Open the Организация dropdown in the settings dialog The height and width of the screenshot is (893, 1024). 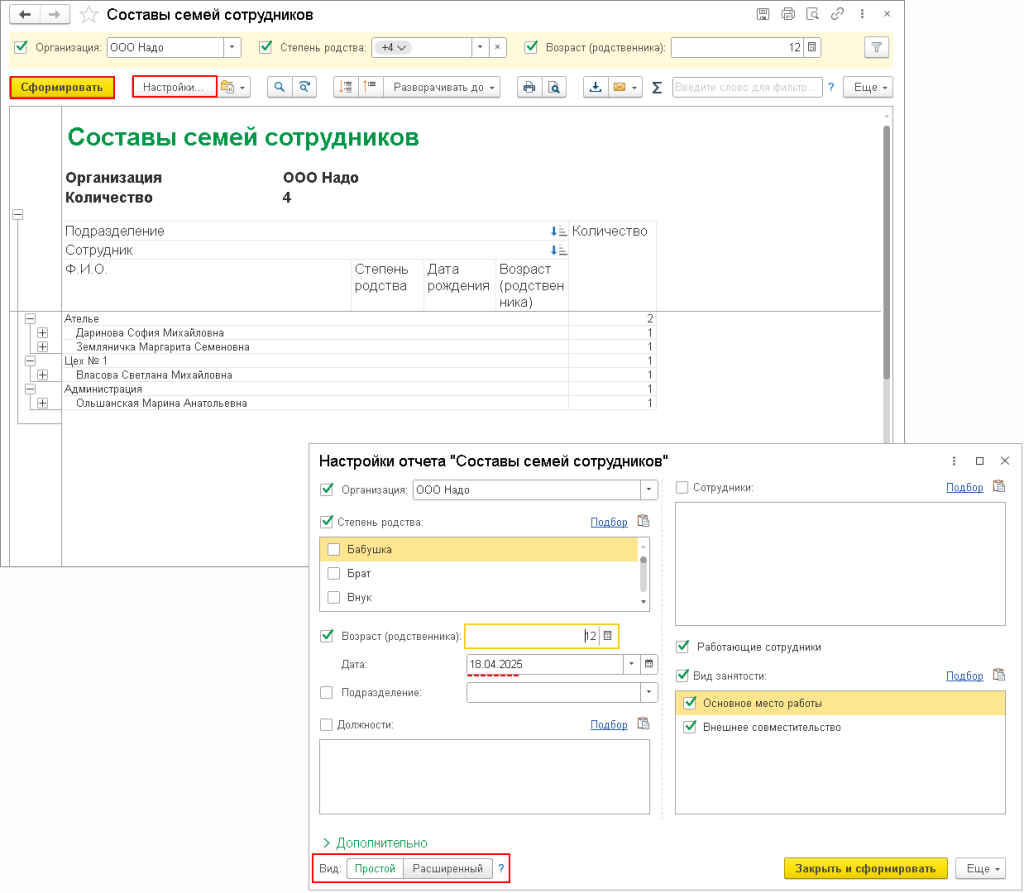click(x=649, y=490)
